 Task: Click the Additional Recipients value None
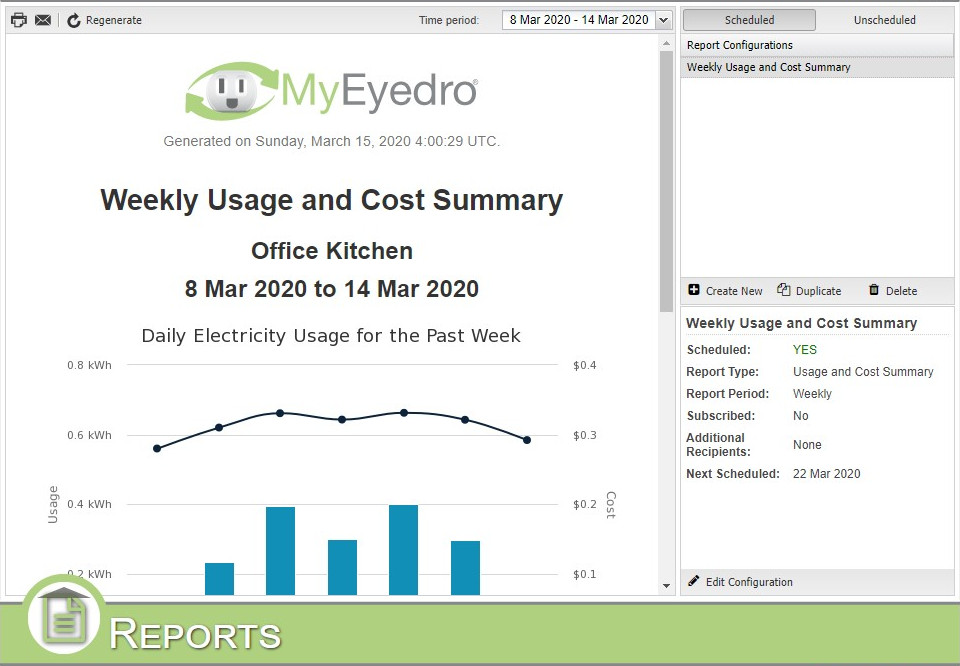pos(807,445)
